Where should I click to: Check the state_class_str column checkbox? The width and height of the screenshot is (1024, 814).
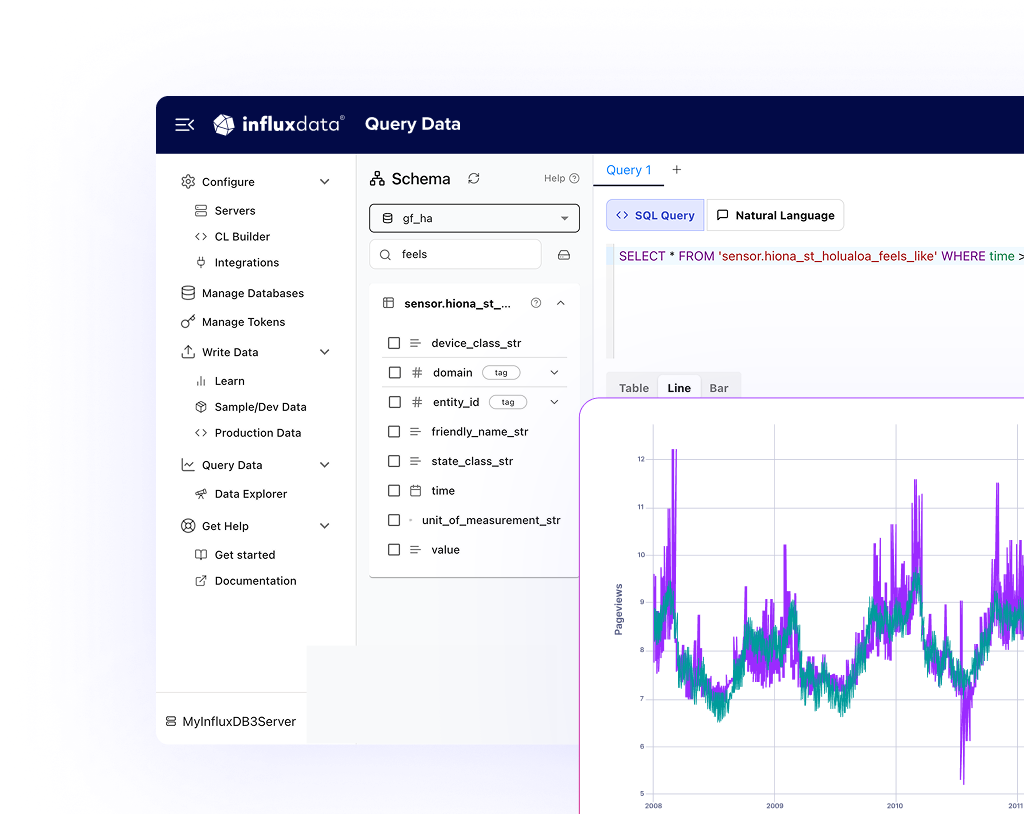tap(394, 461)
